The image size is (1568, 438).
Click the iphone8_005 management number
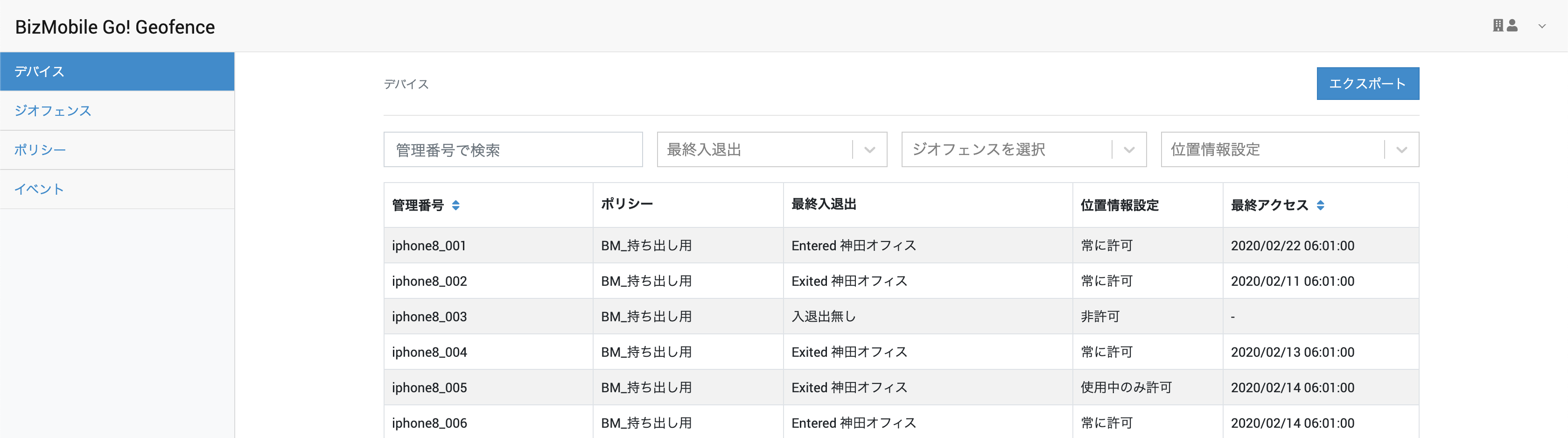pos(429,388)
